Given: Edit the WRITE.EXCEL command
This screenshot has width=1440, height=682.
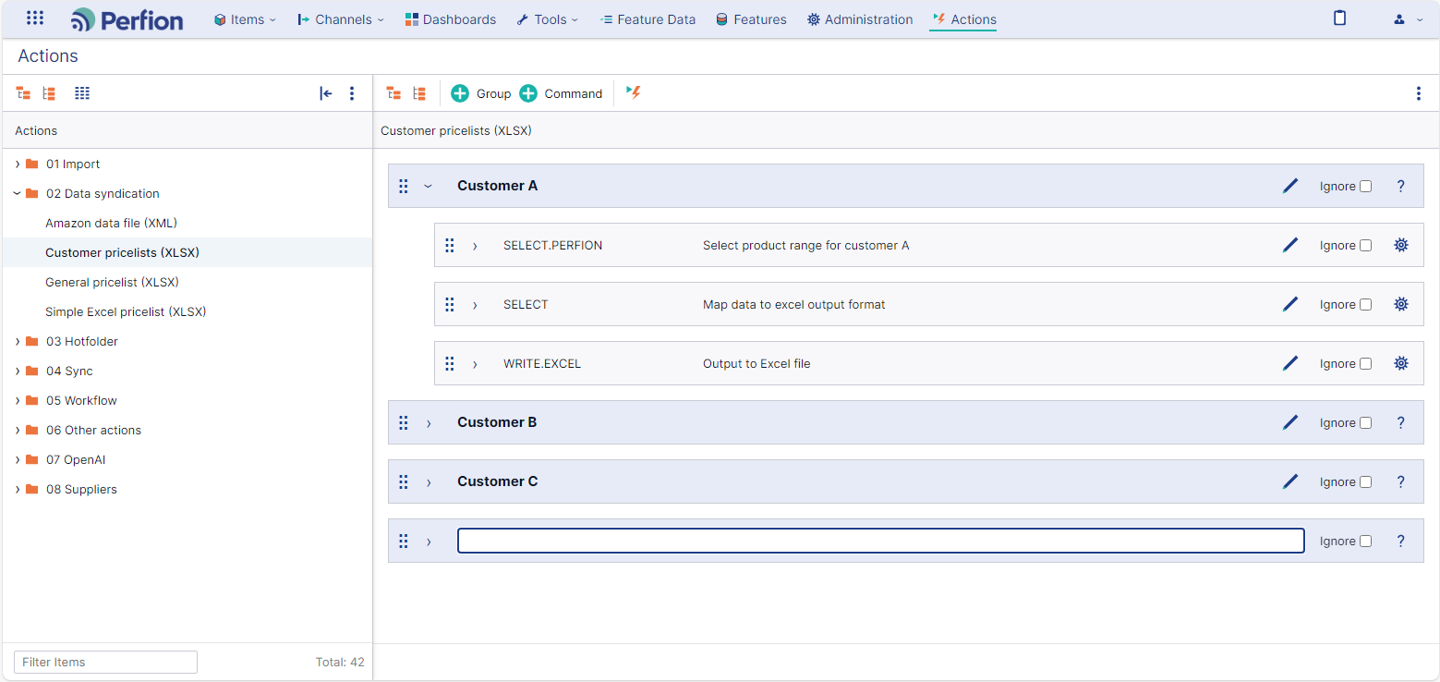Looking at the screenshot, I should 1291,363.
